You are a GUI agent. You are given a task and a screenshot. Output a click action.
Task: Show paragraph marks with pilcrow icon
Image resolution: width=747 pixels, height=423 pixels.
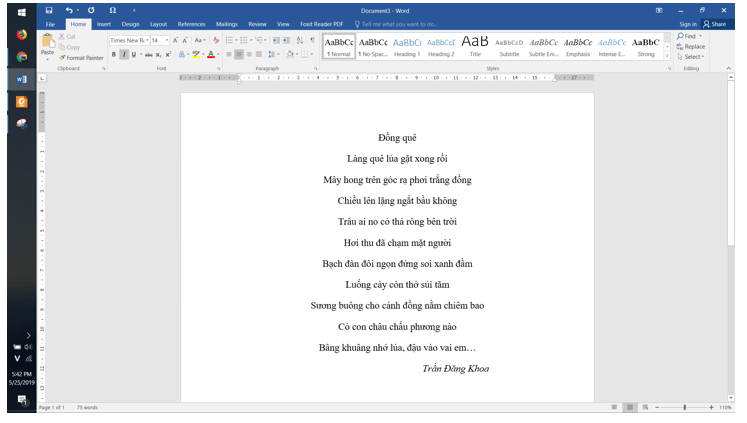click(x=312, y=40)
